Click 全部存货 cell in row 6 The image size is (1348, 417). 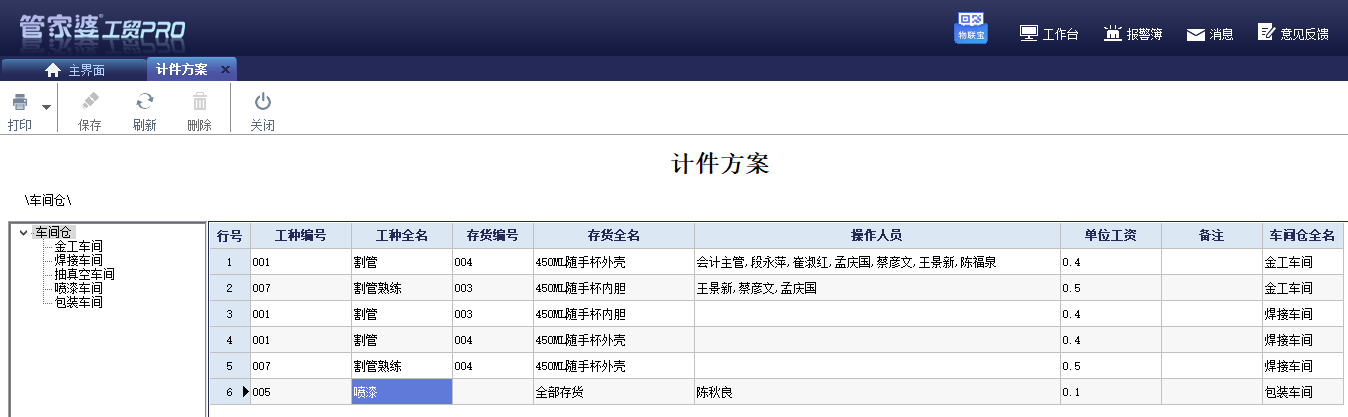(x=613, y=392)
